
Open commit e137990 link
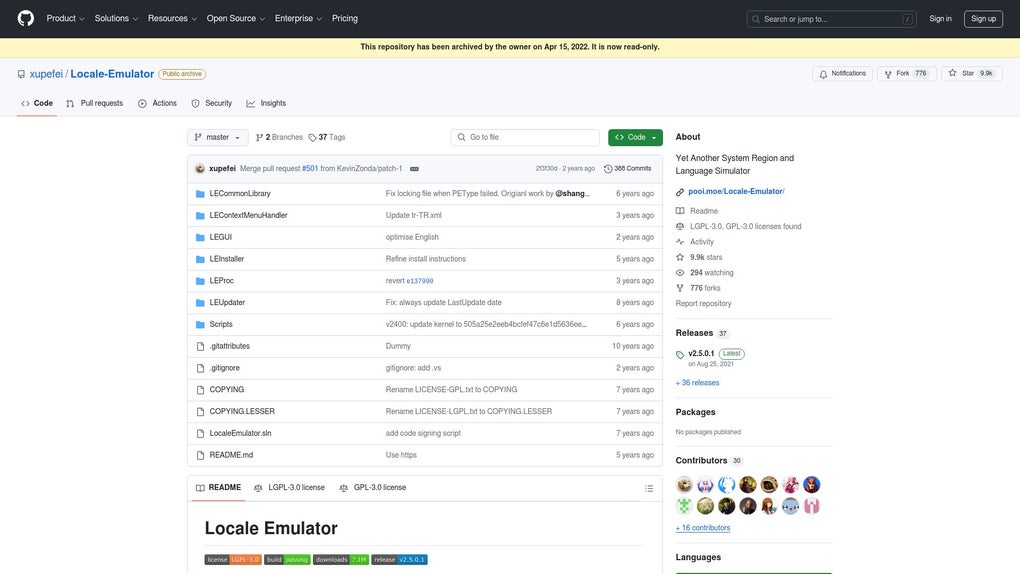coord(420,281)
